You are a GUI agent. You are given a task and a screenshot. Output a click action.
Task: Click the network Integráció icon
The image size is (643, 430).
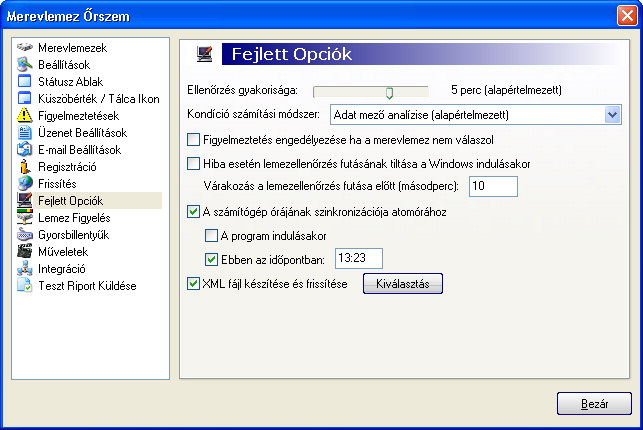(25, 268)
